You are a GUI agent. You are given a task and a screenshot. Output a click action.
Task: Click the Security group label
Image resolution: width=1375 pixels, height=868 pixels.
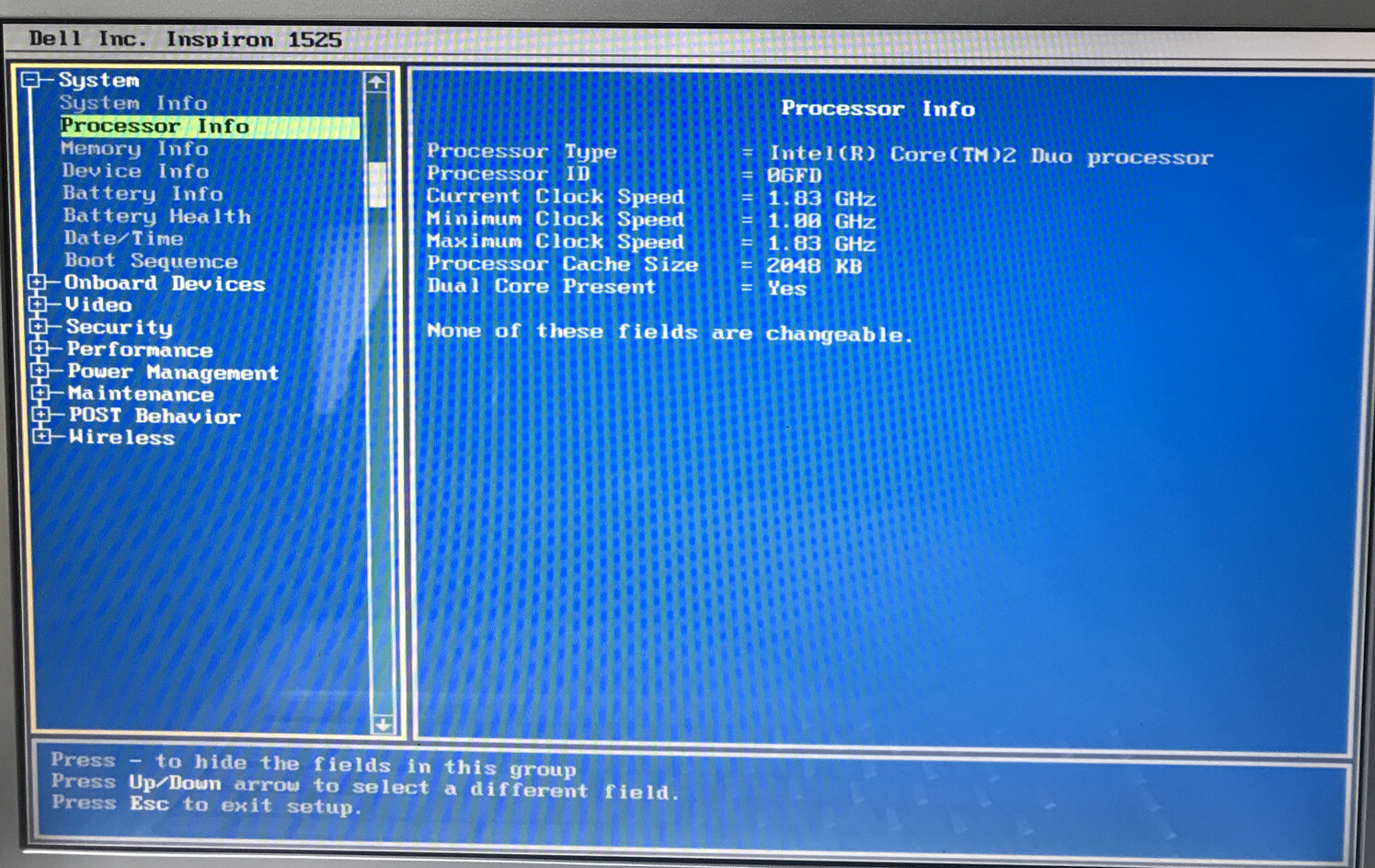[120, 327]
